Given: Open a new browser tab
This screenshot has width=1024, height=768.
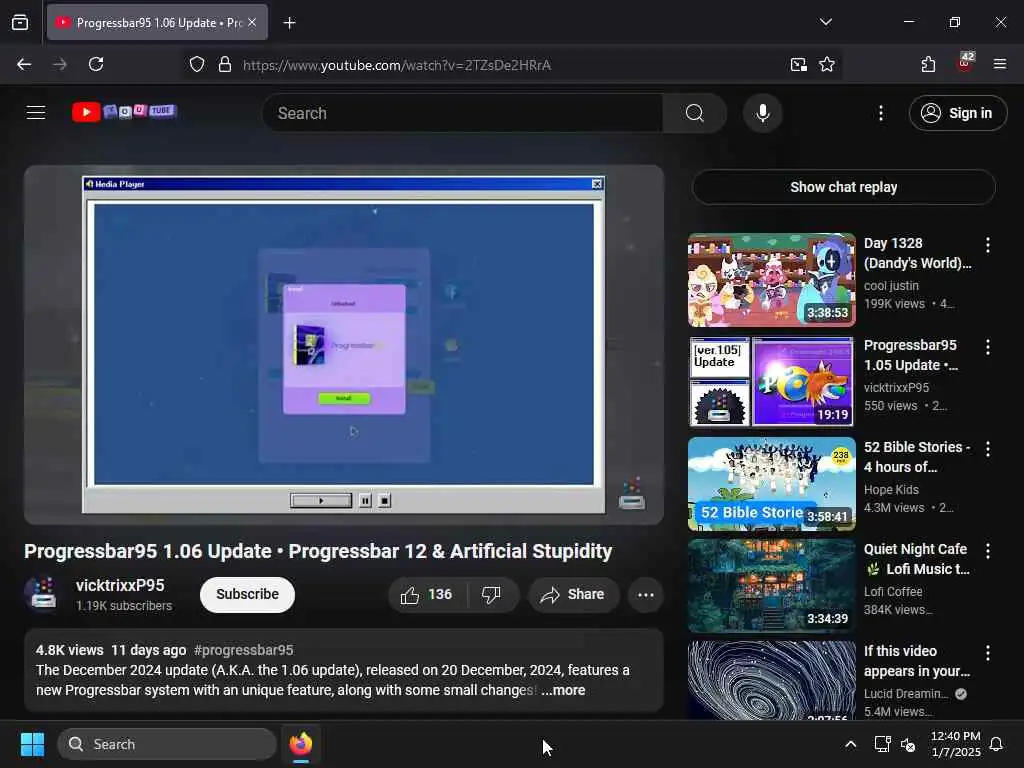Looking at the screenshot, I should (289, 23).
